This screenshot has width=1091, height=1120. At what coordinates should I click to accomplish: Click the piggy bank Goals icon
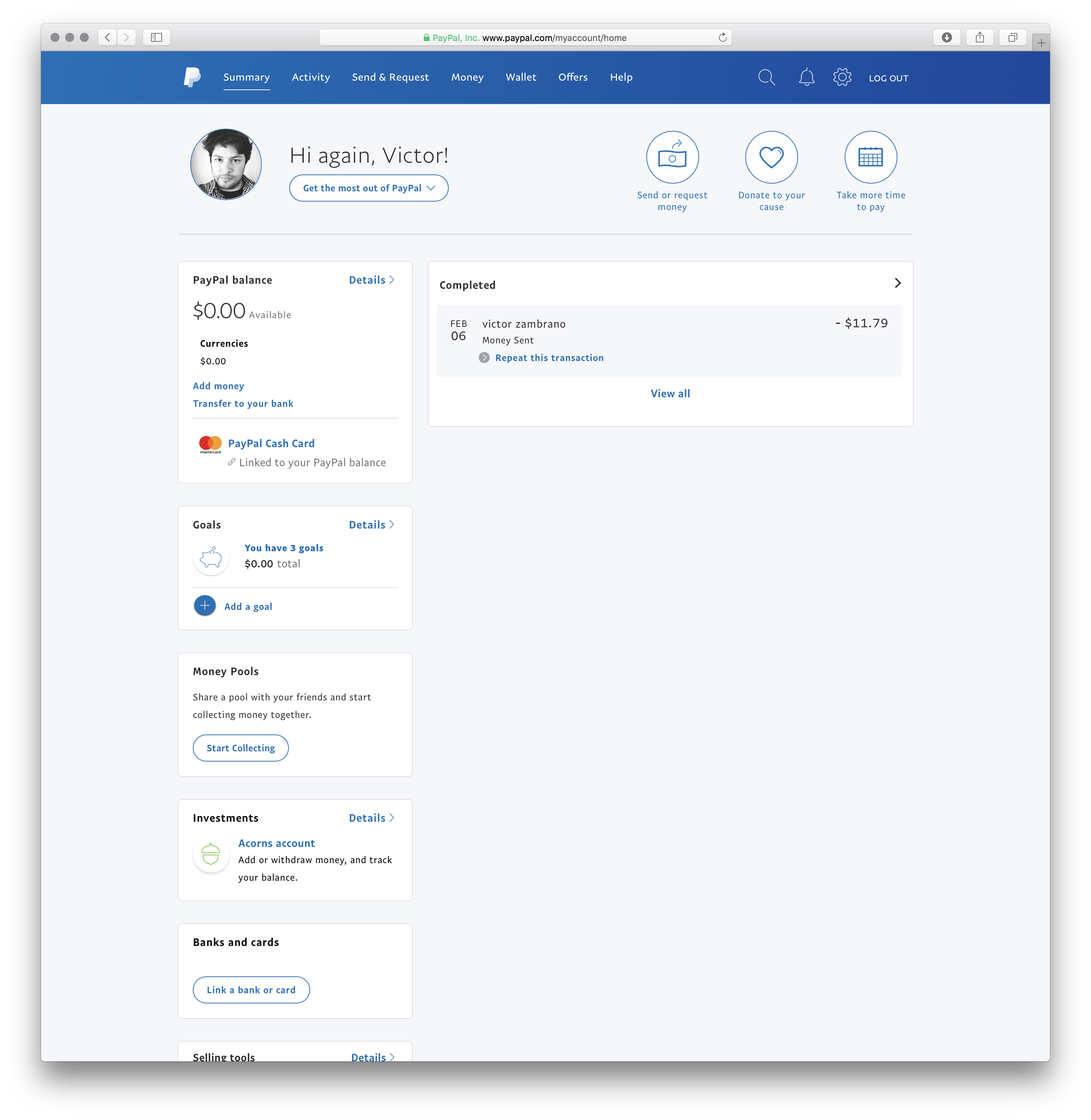(211, 557)
